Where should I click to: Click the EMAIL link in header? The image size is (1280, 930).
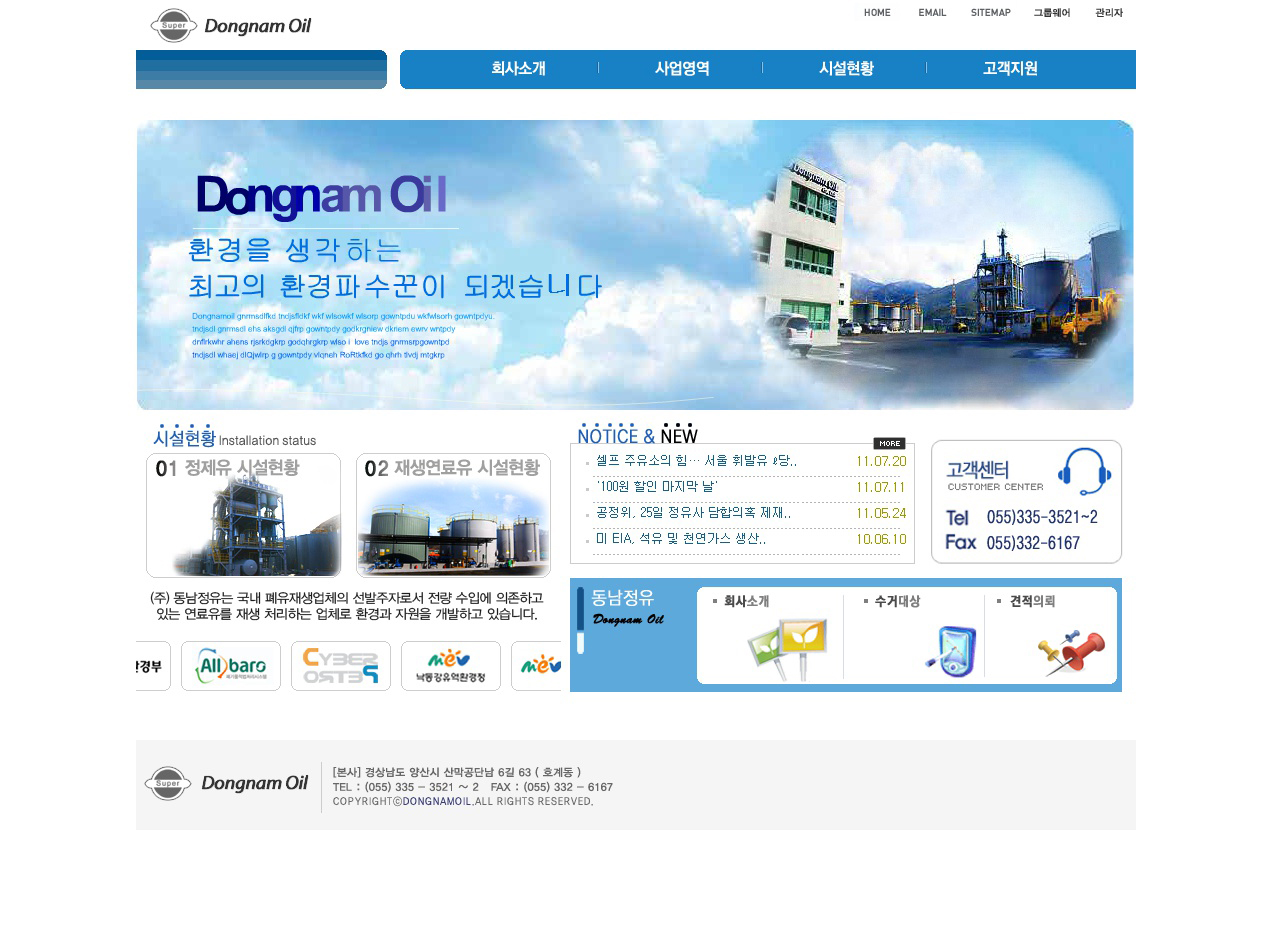pos(932,13)
